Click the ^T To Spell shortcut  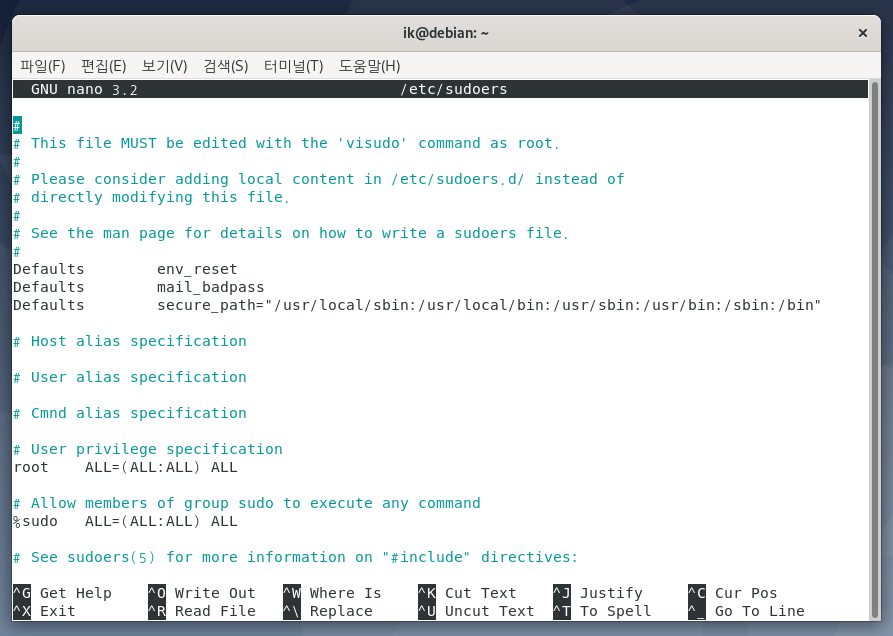point(602,612)
